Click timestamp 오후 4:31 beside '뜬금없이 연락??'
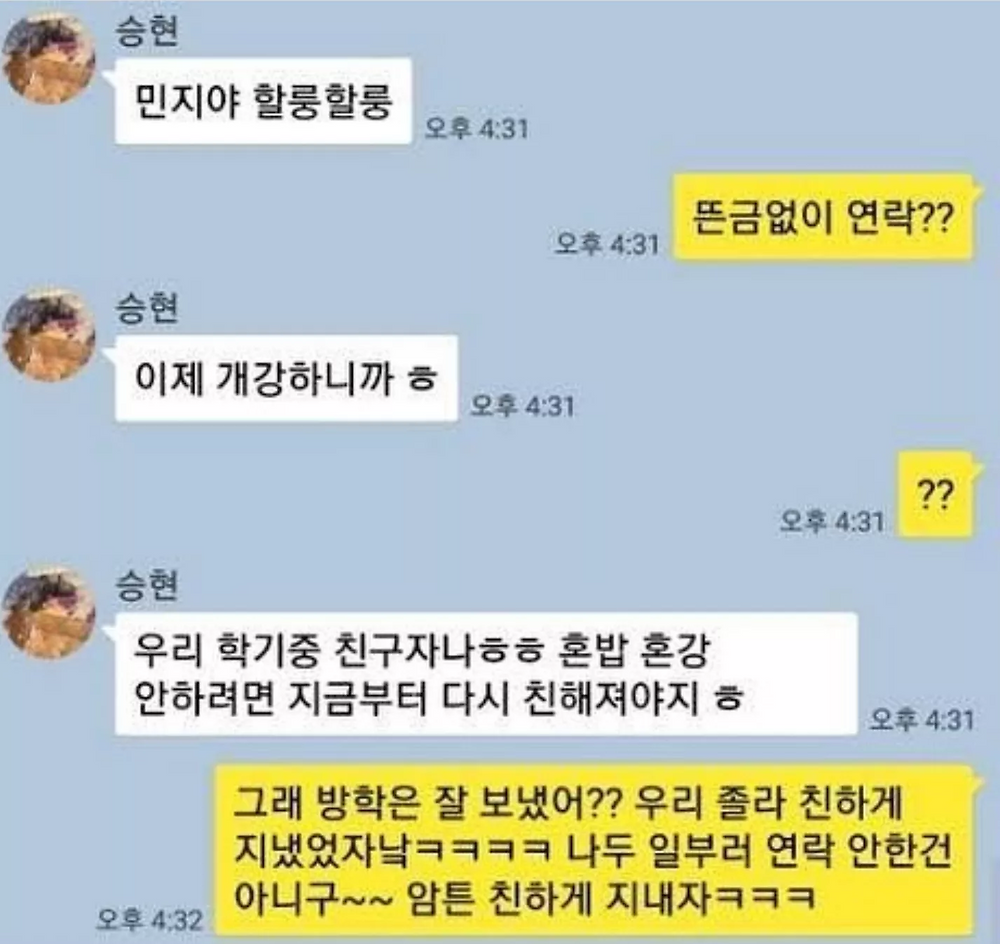The height and width of the screenshot is (944, 1000). point(606,244)
